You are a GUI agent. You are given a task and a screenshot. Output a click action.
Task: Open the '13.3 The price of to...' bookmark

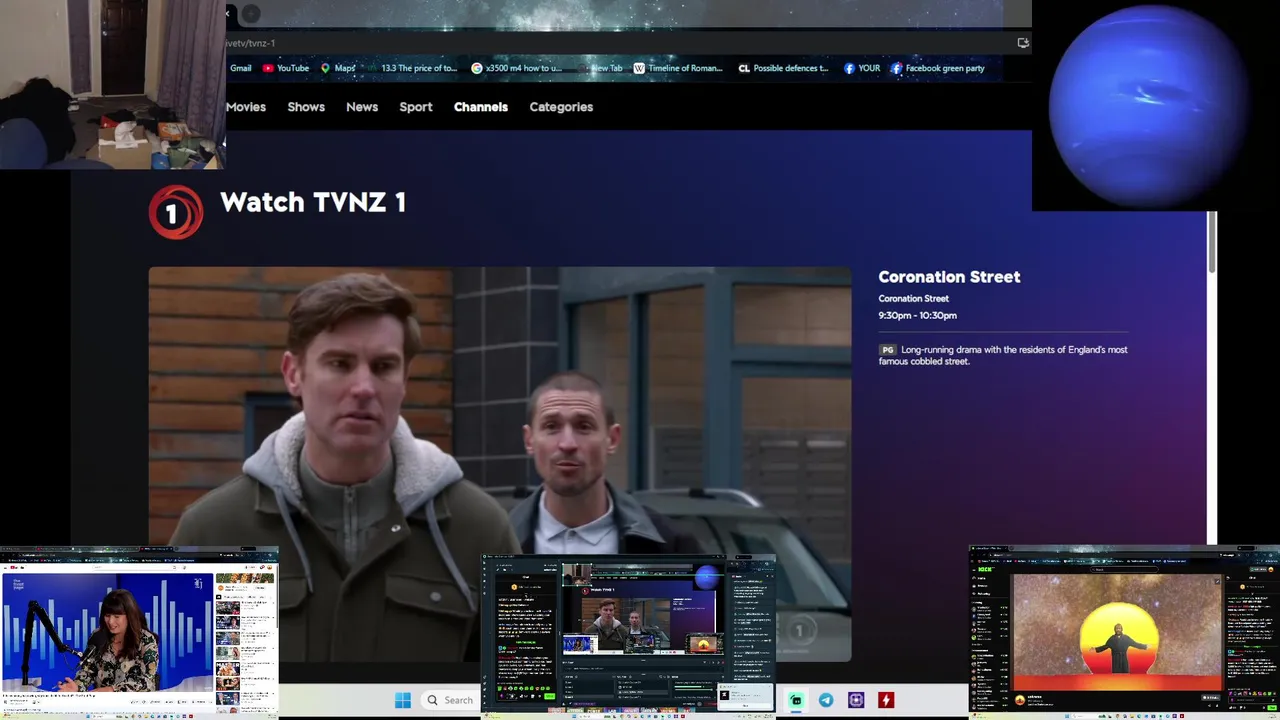[x=412, y=68]
